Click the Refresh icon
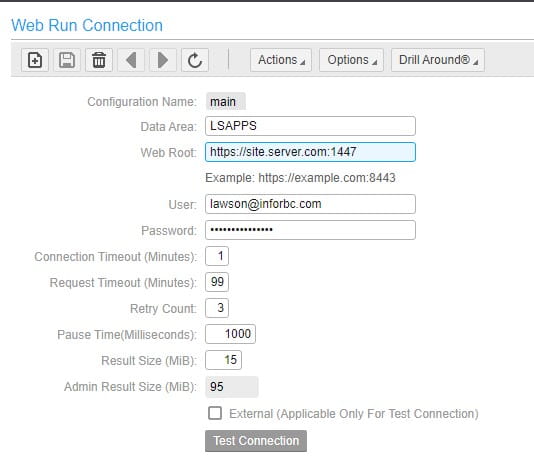This screenshot has height=476, width=534. pyautogui.click(x=195, y=60)
